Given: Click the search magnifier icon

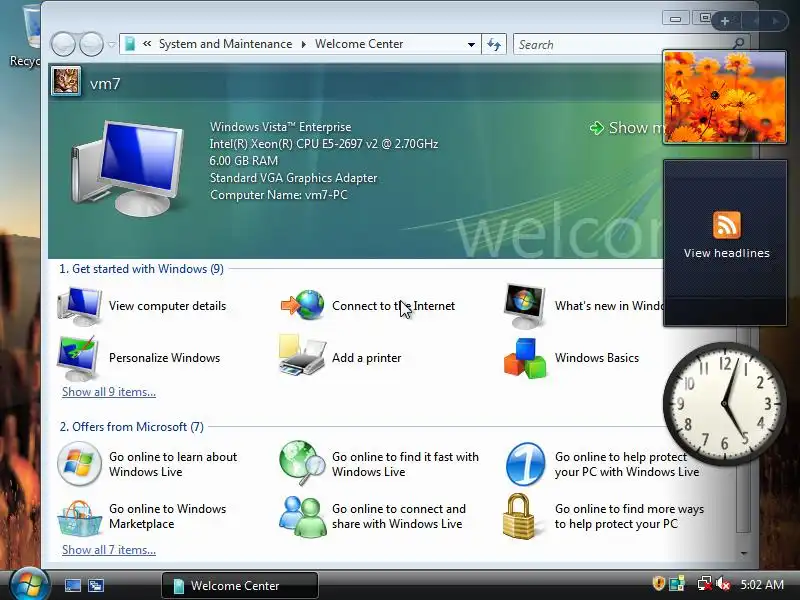Looking at the screenshot, I should click(738, 44).
